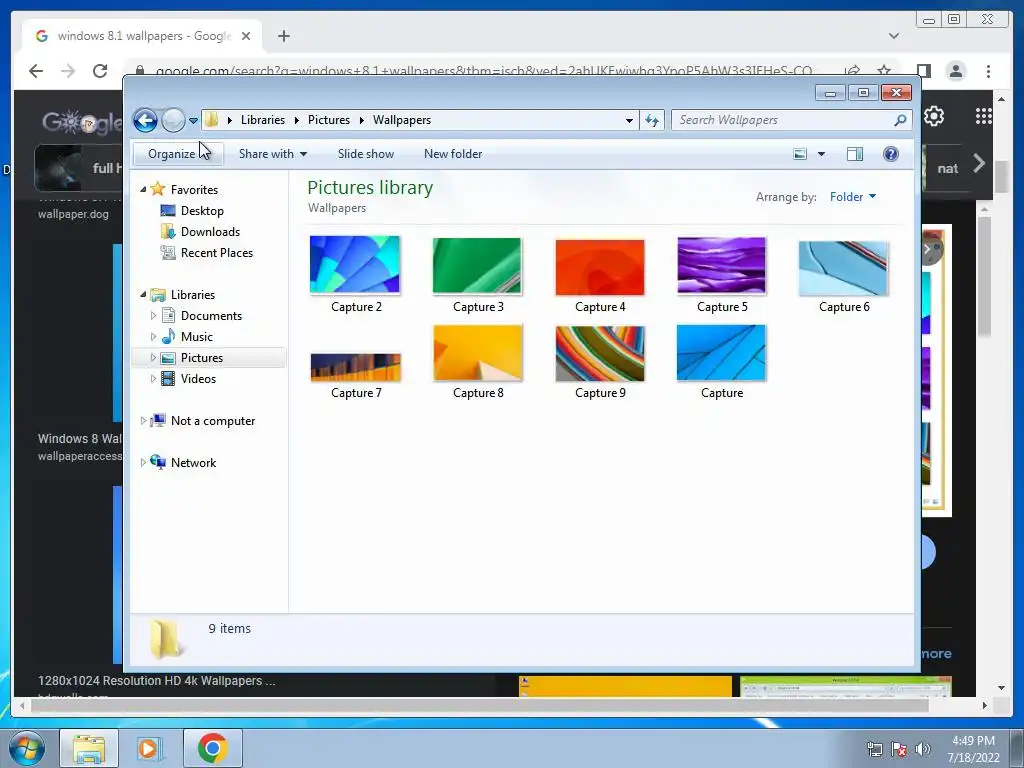The image size is (1024, 768).
Task: Click the Windows Start button
Action: [26, 748]
